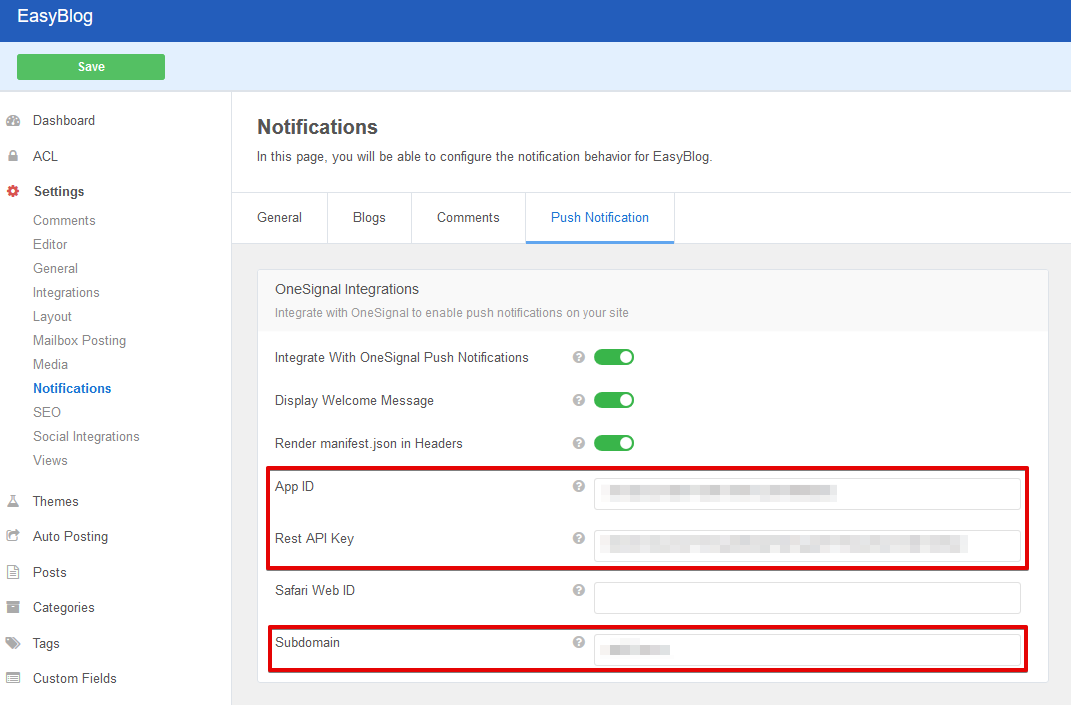Click the Custom Fields list icon
Screen dimensions: 1071x705
tap(13, 678)
